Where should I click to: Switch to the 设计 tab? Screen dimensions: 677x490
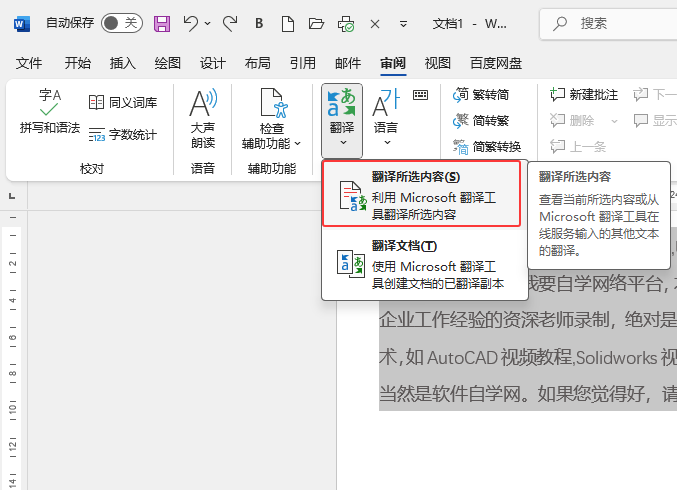tap(212, 63)
